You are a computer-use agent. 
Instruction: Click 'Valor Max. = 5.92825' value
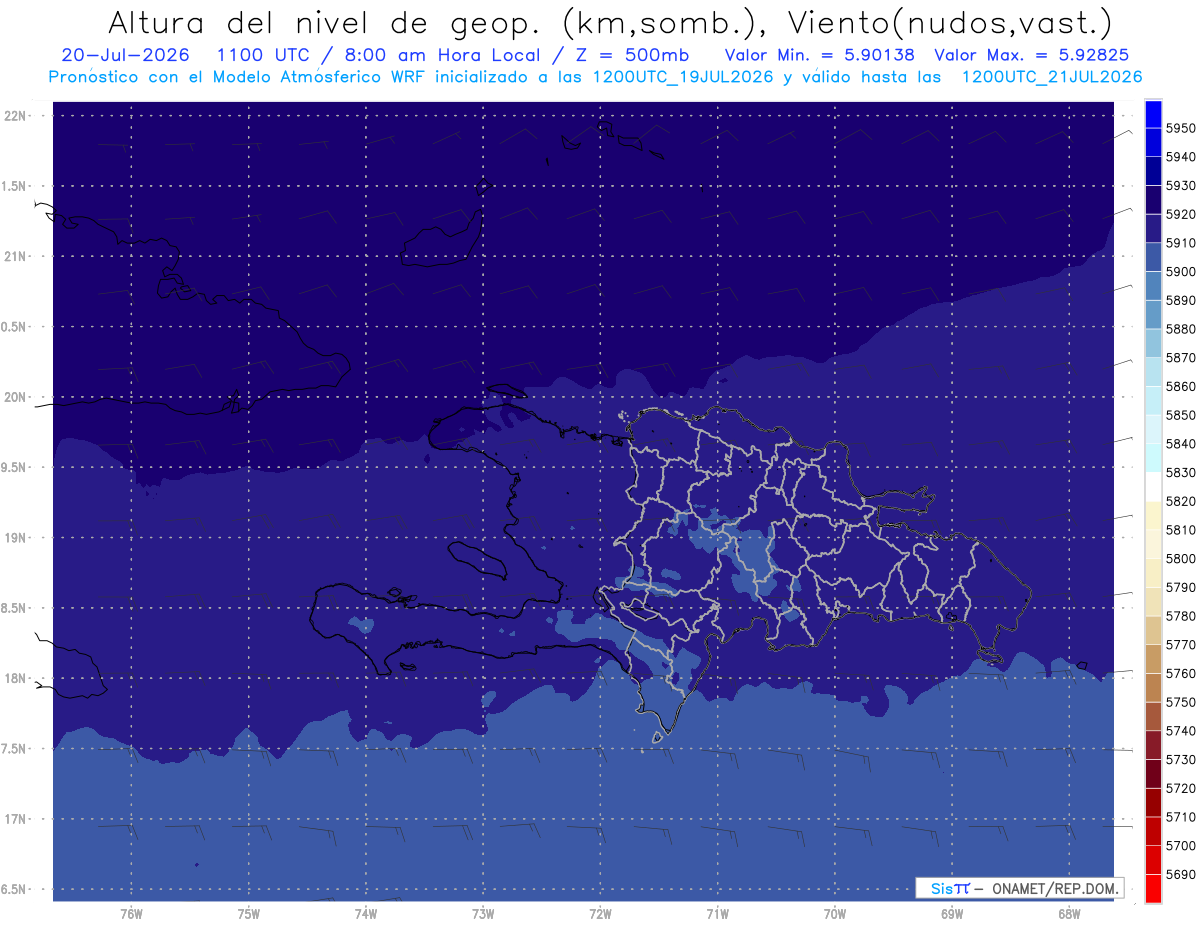(x=1031, y=55)
